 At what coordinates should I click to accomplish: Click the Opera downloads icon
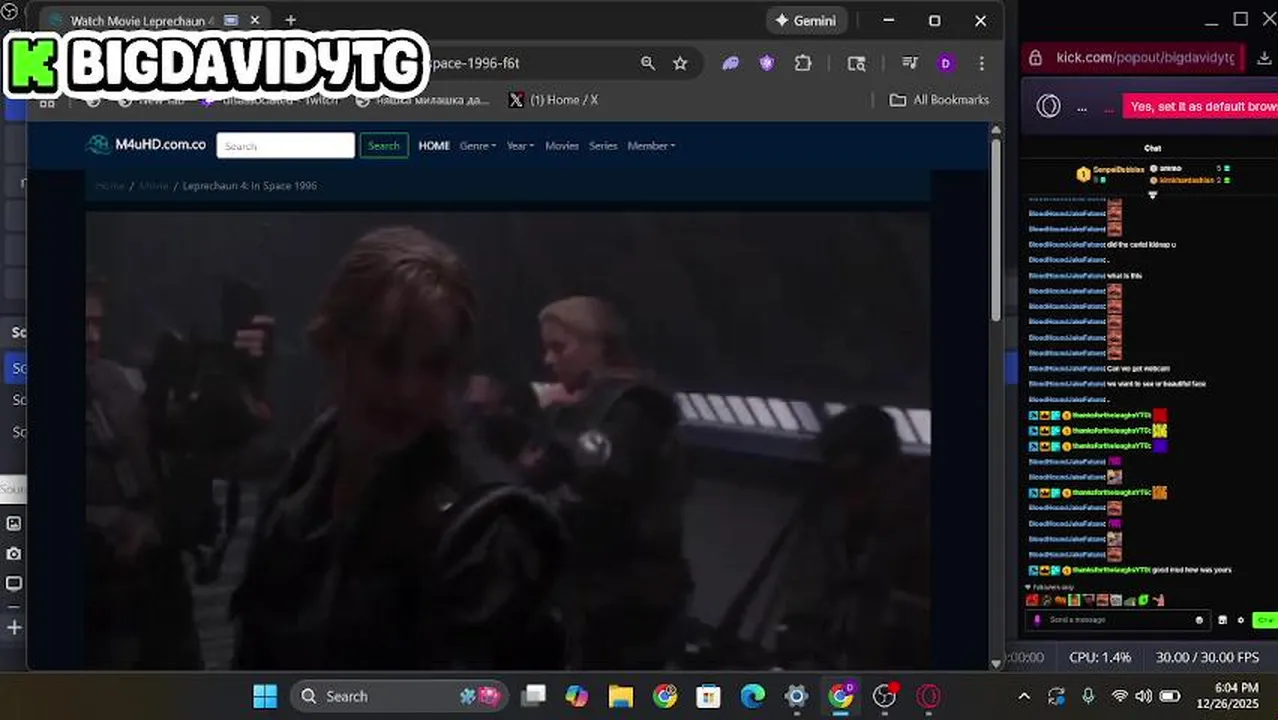(x=1264, y=58)
